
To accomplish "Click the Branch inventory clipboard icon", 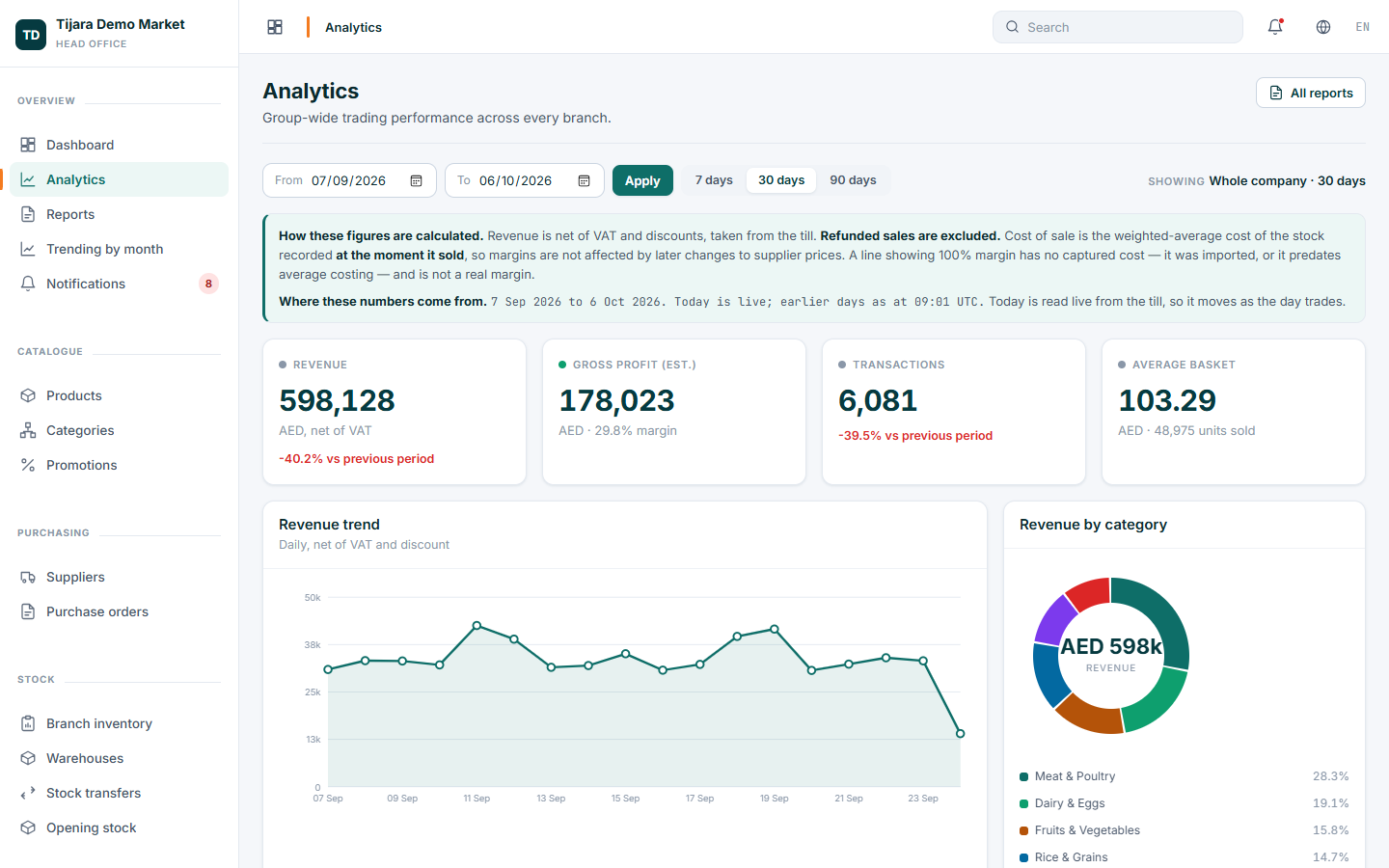I will [28, 723].
